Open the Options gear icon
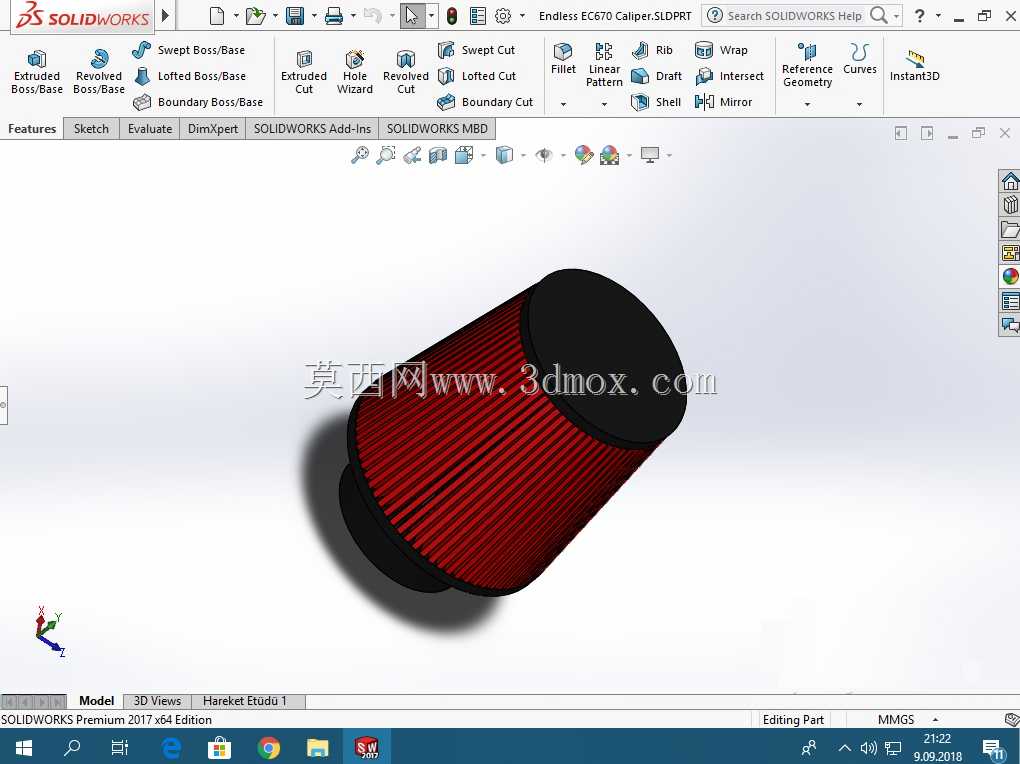 pyautogui.click(x=503, y=16)
